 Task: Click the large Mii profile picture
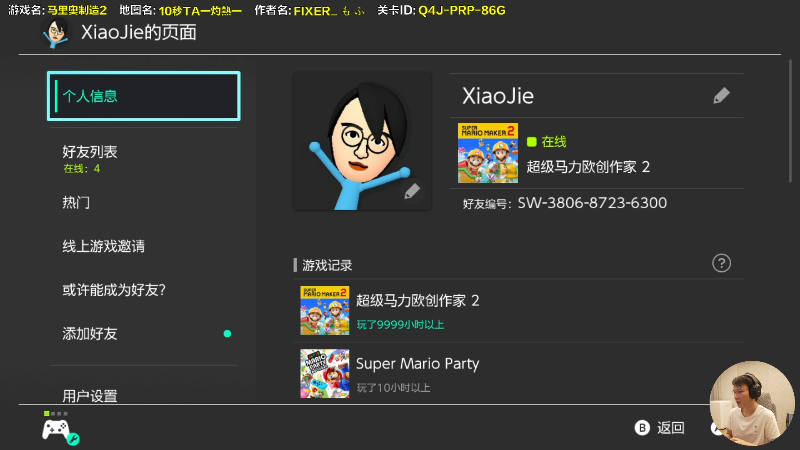(x=362, y=141)
